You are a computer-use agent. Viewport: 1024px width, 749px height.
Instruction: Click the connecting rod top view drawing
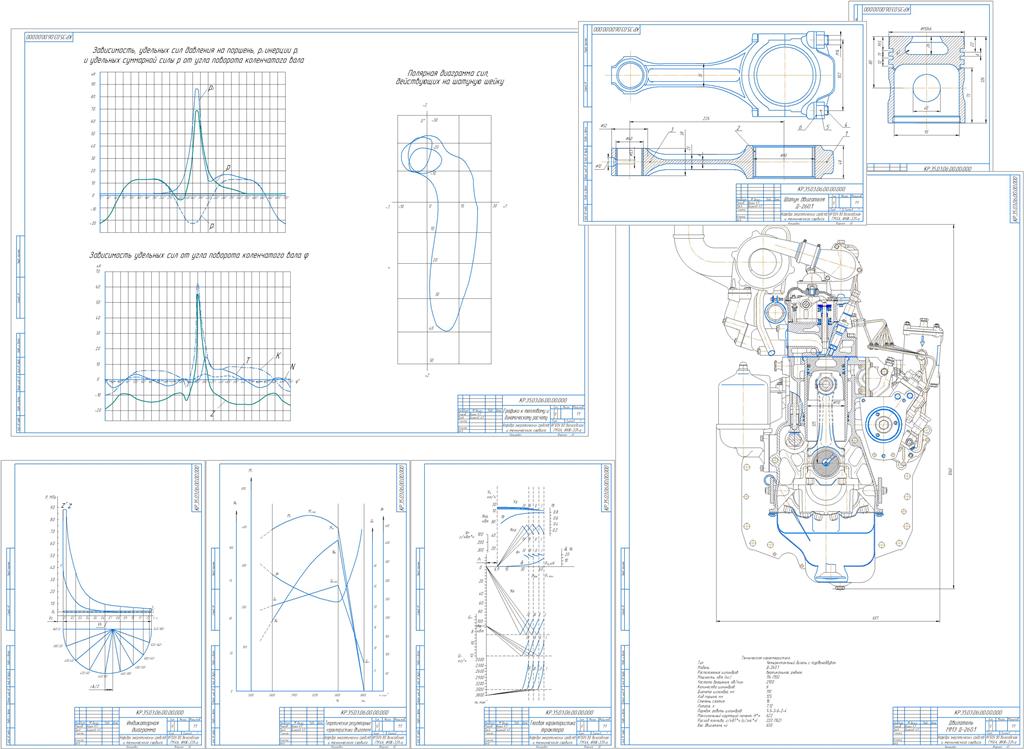click(x=722, y=76)
